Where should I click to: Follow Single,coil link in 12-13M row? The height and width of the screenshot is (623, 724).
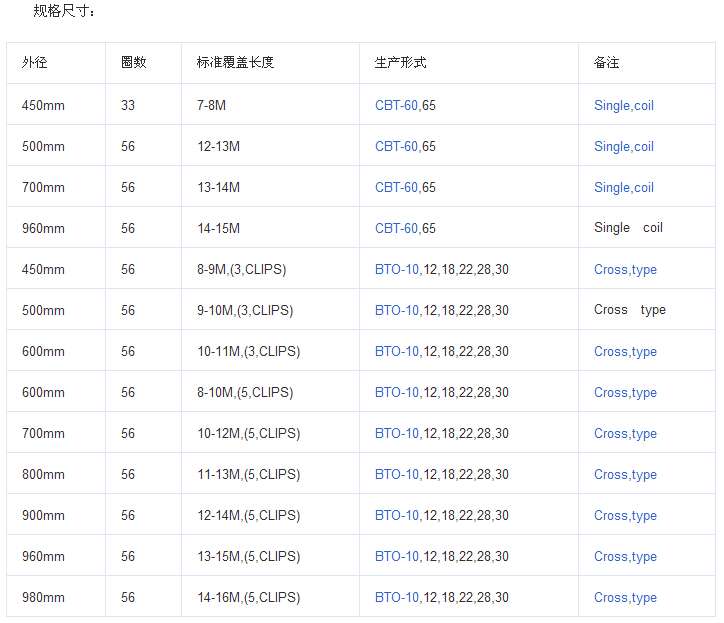(624, 147)
